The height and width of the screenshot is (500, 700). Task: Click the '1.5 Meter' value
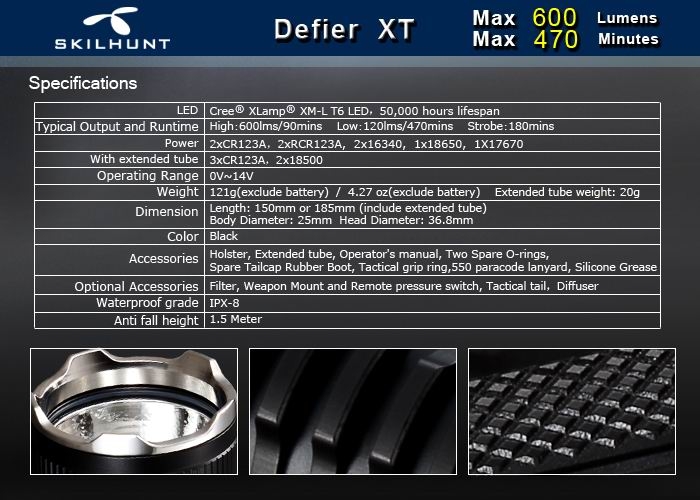coord(235,319)
